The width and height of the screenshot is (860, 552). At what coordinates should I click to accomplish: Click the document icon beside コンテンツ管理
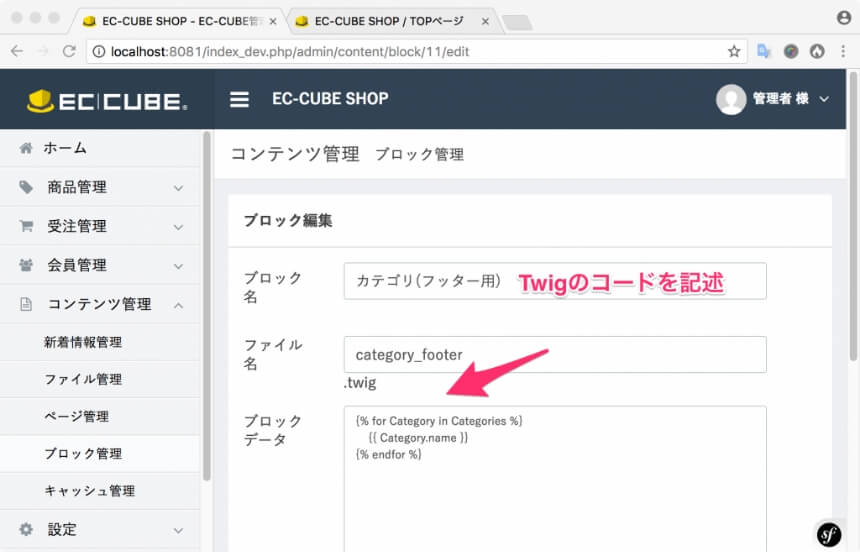[26, 304]
